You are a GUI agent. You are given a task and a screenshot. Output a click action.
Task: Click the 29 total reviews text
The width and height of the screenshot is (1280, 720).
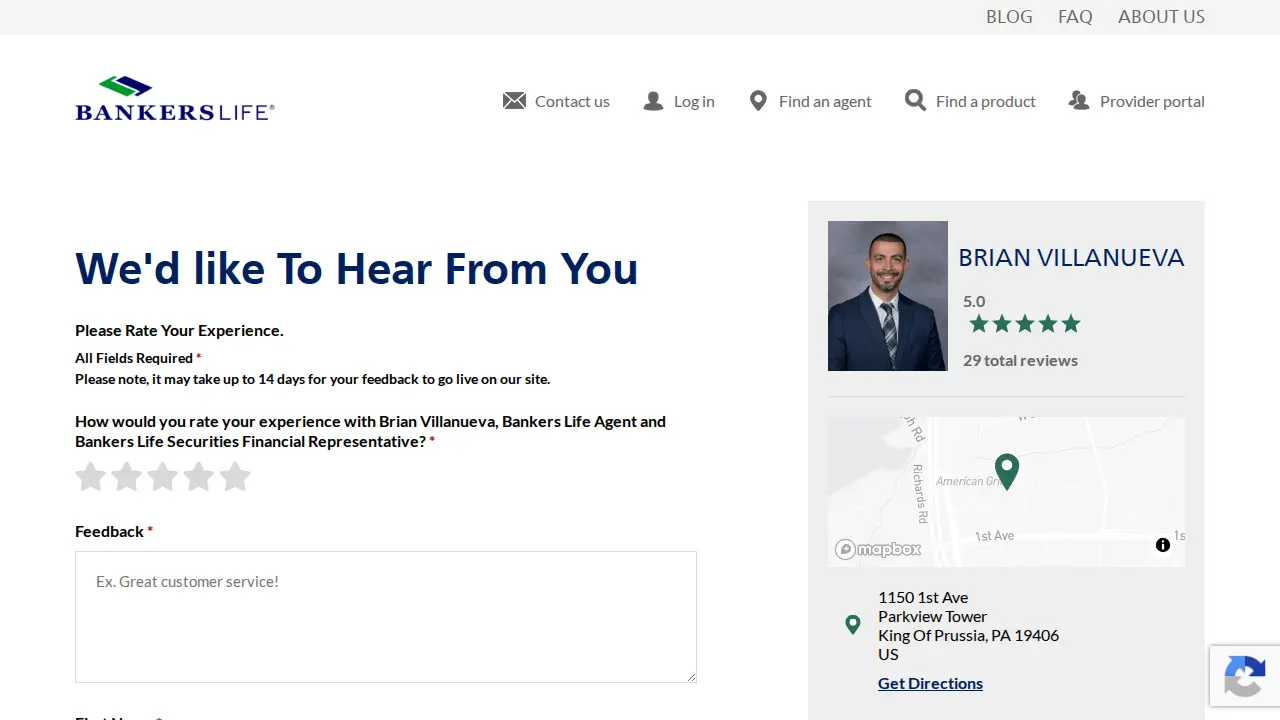tap(1020, 360)
